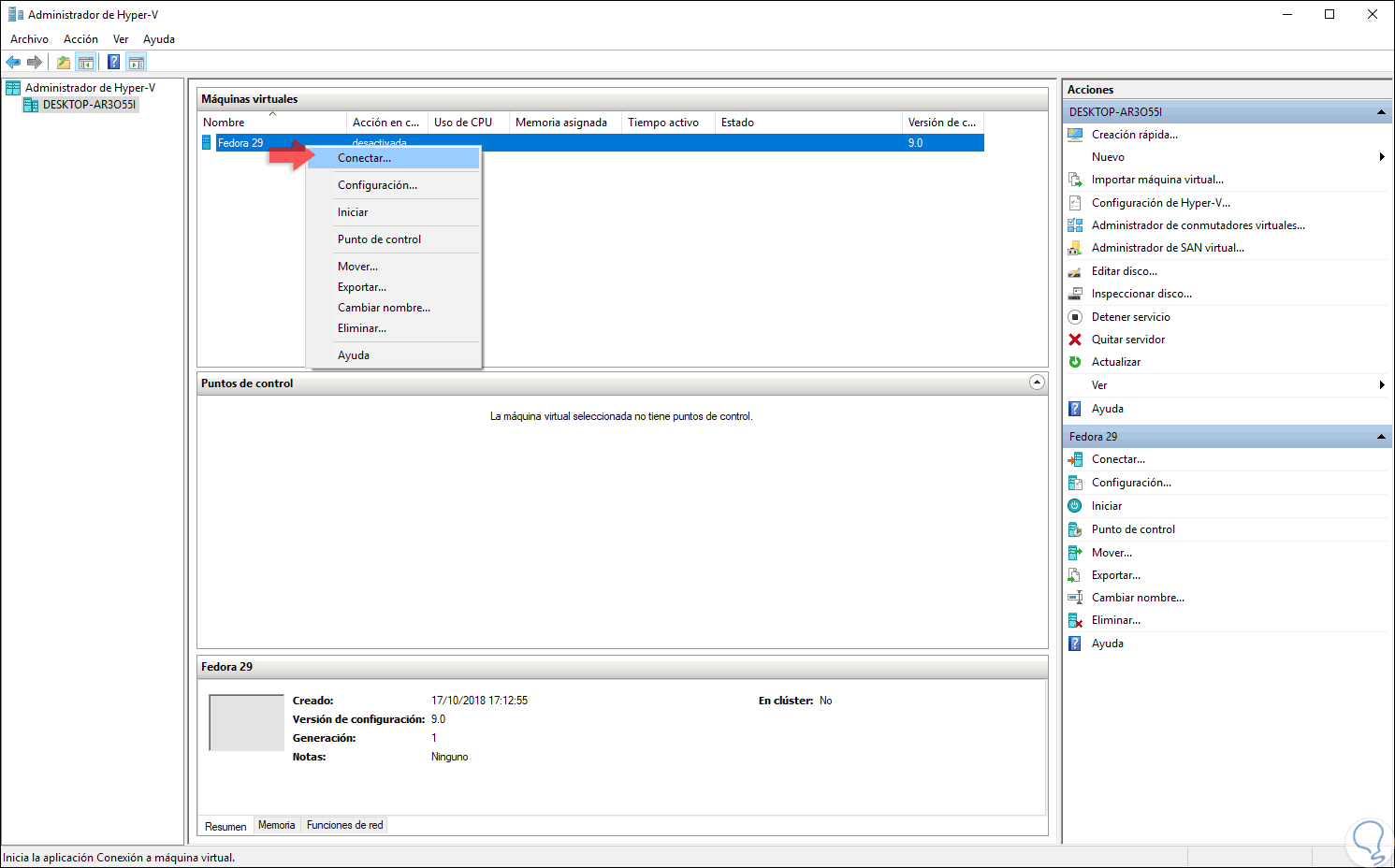Image resolution: width=1395 pixels, height=868 pixels.
Task: Select DESKTOP-AR3O55I in the console tree
Action: [90, 105]
